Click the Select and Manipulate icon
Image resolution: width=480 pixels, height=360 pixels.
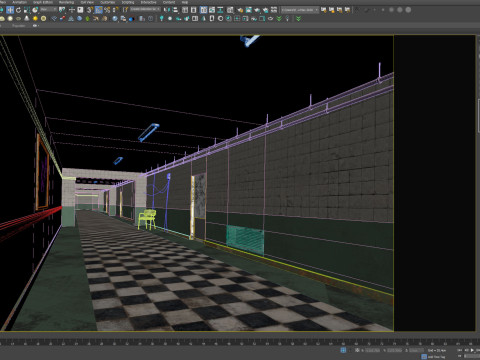click(x=72, y=10)
